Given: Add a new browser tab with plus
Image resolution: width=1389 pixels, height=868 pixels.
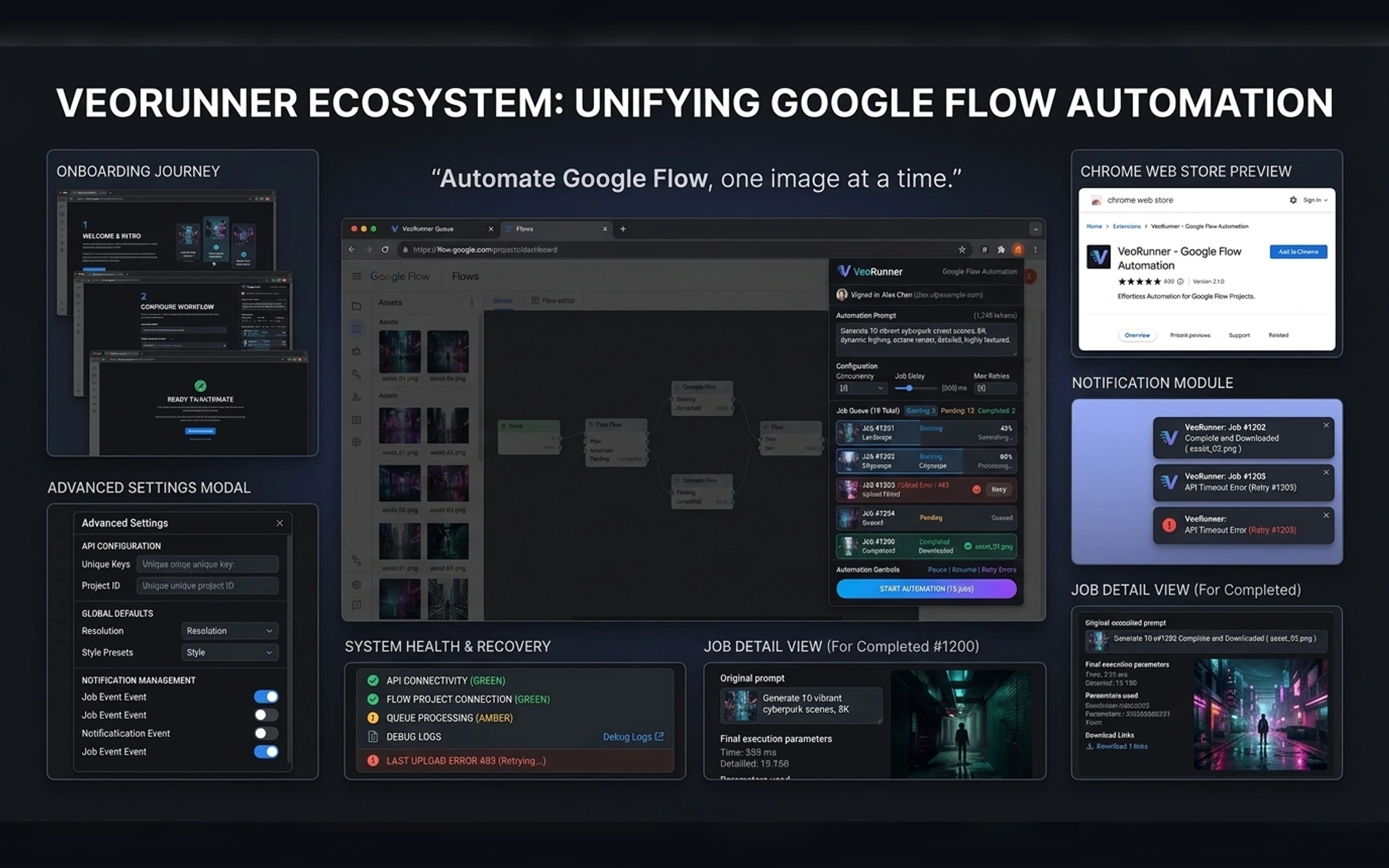Looking at the screenshot, I should point(623,229).
